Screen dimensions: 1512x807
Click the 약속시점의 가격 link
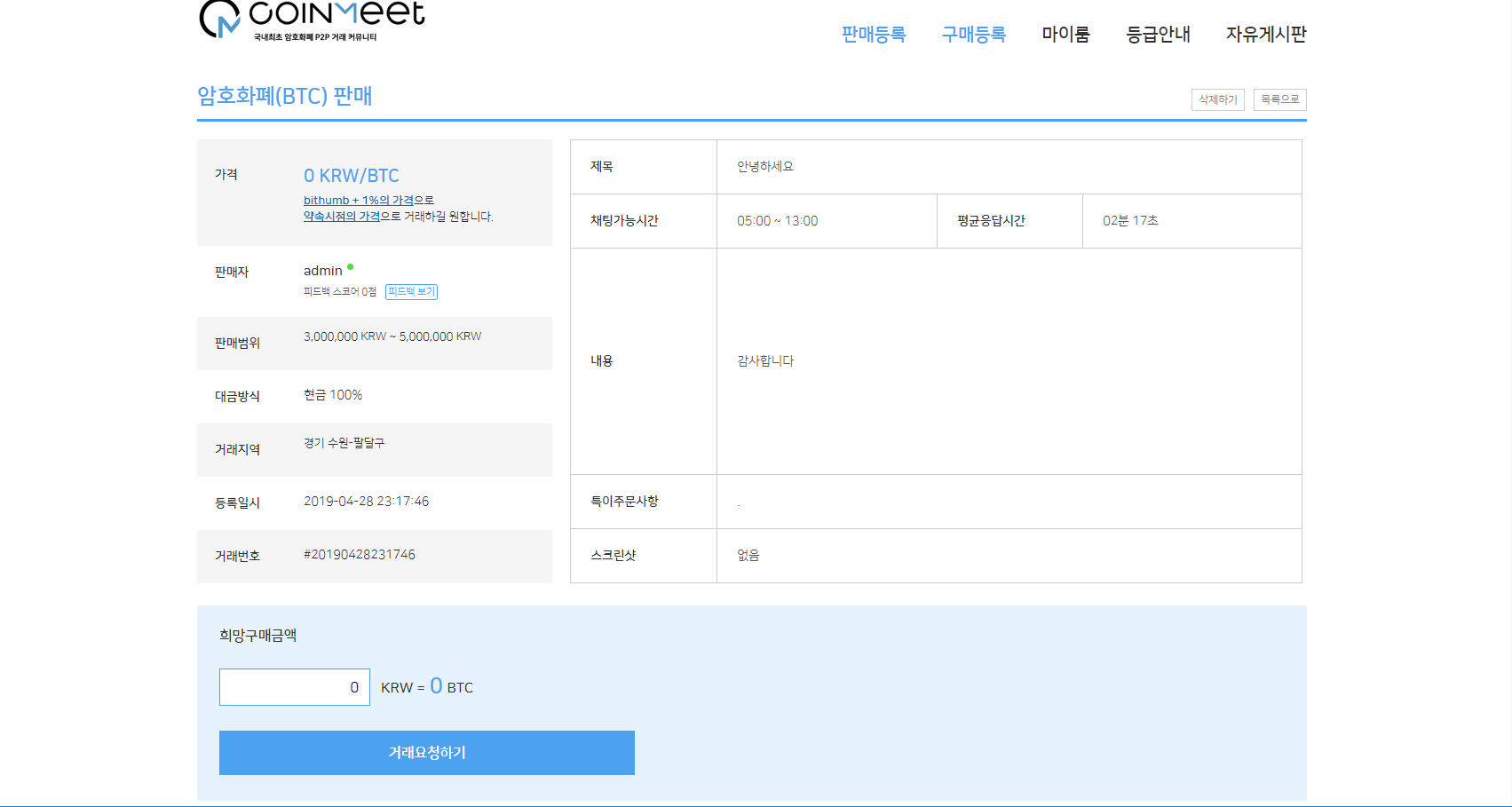342,217
